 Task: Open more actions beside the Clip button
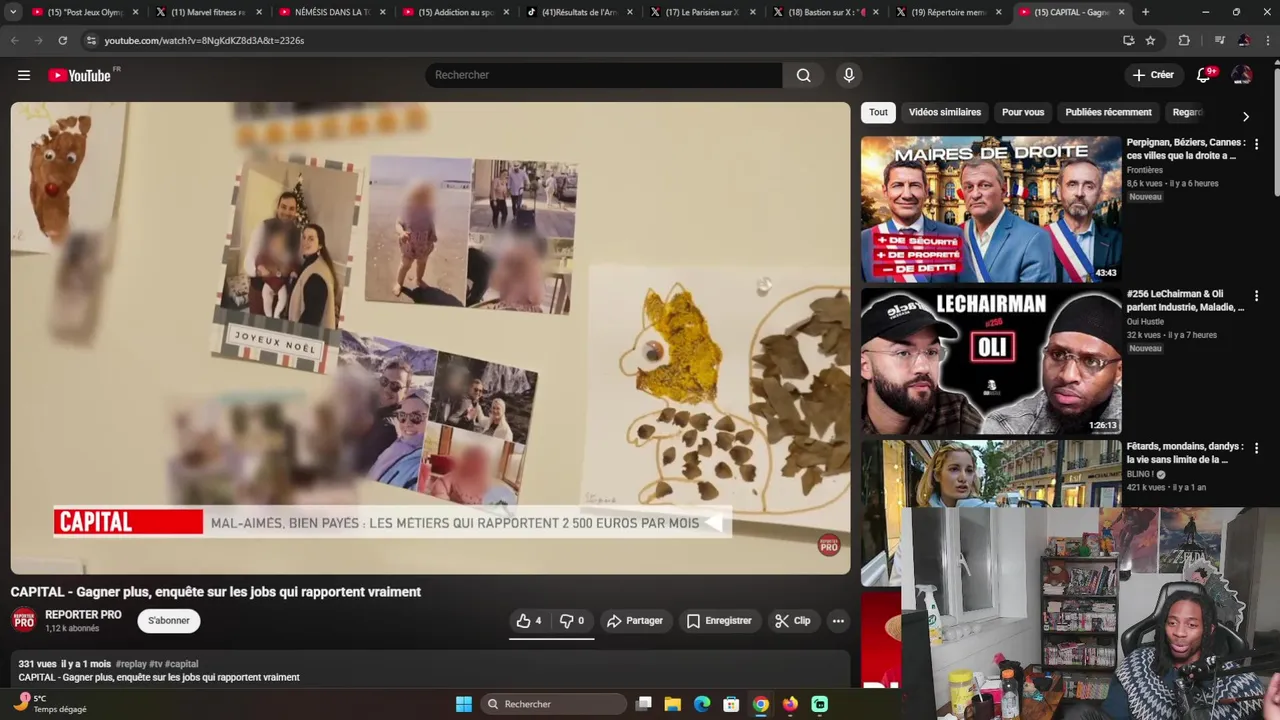pyautogui.click(x=838, y=621)
